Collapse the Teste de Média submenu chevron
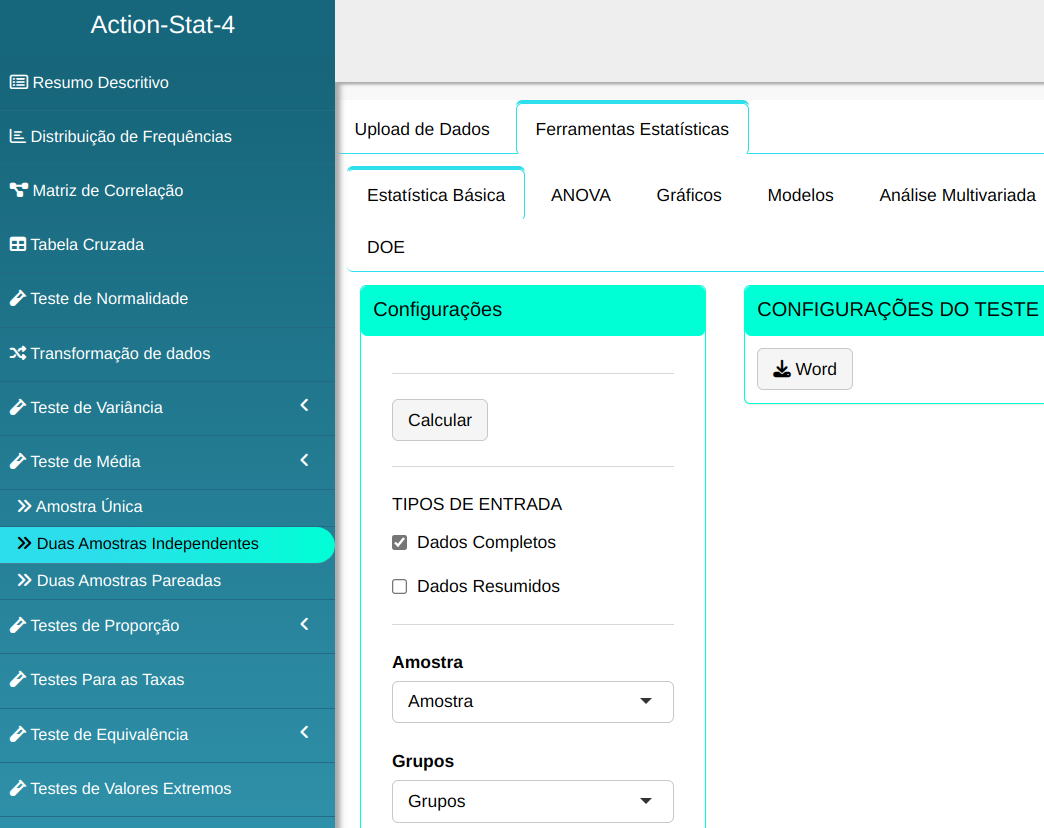The width and height of the screenshot is (1044, 828). click(304, 461)
